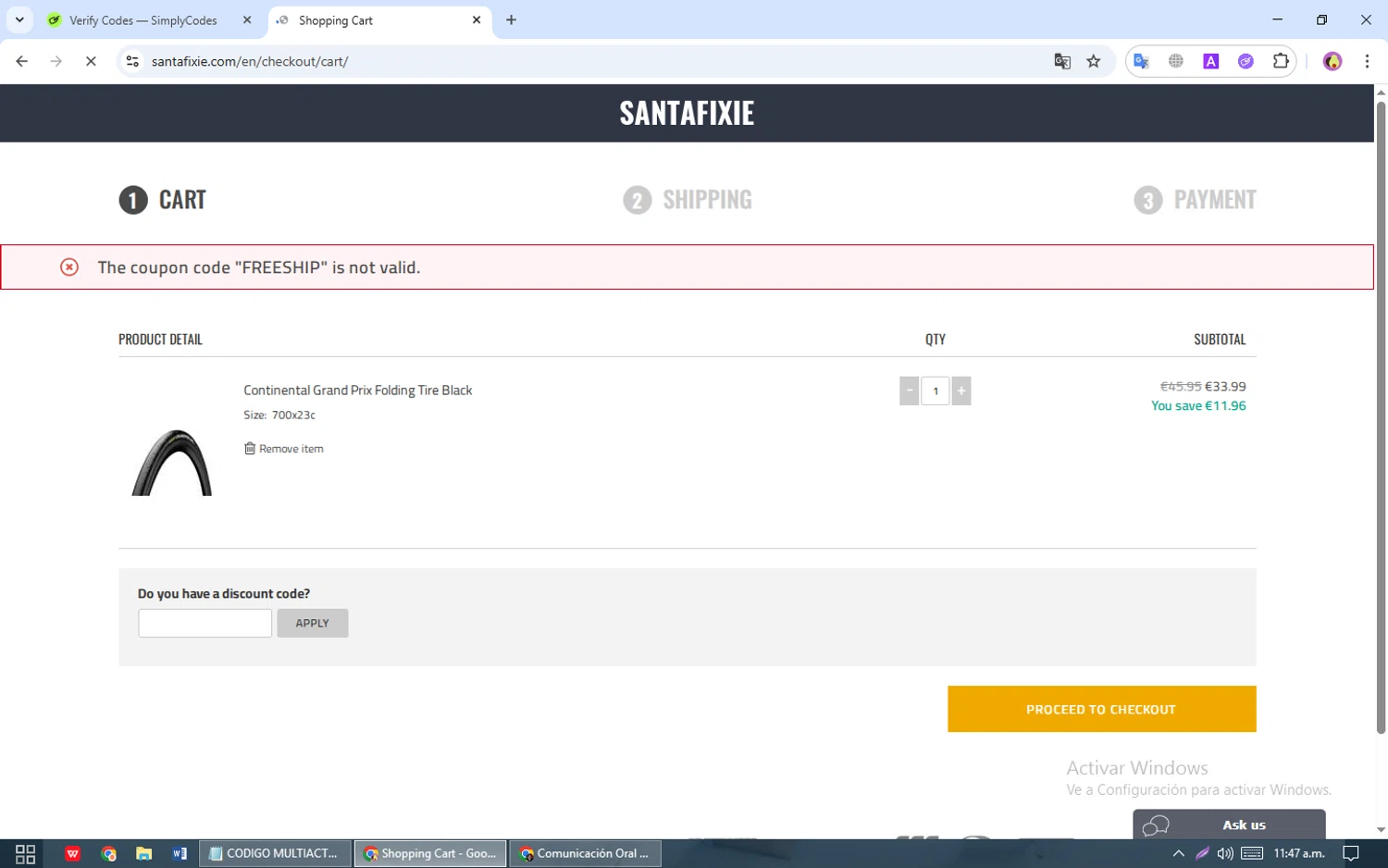Open WPS Office red taskbar icon
Viewport: 1388px width, 868px height.
coord(72,853)
